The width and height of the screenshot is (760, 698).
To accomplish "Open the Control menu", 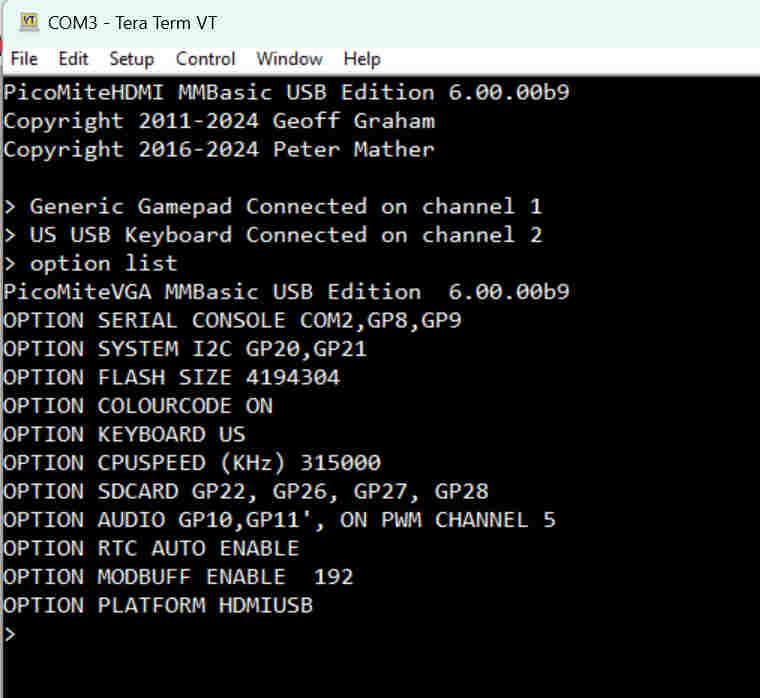I will (205, 59).
